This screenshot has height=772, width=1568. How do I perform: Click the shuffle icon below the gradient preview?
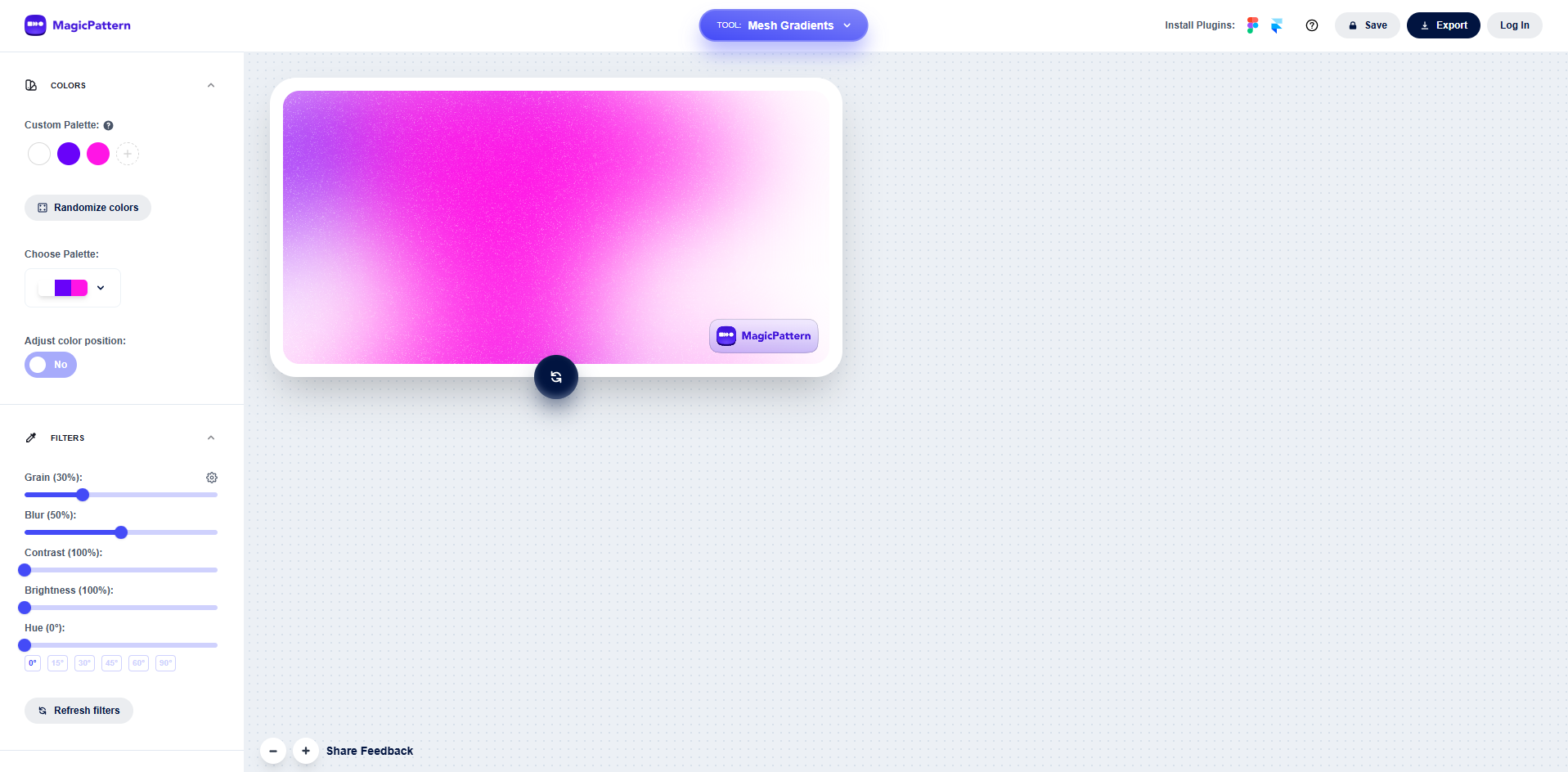(555, 377)
